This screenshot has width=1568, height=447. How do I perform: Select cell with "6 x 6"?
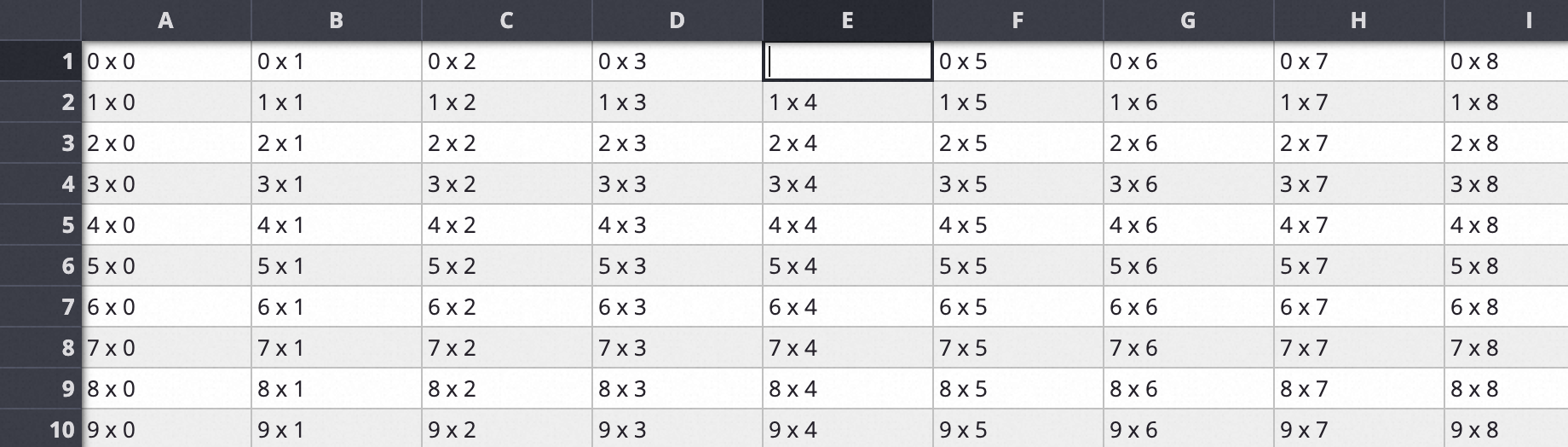pos(1188,307)
